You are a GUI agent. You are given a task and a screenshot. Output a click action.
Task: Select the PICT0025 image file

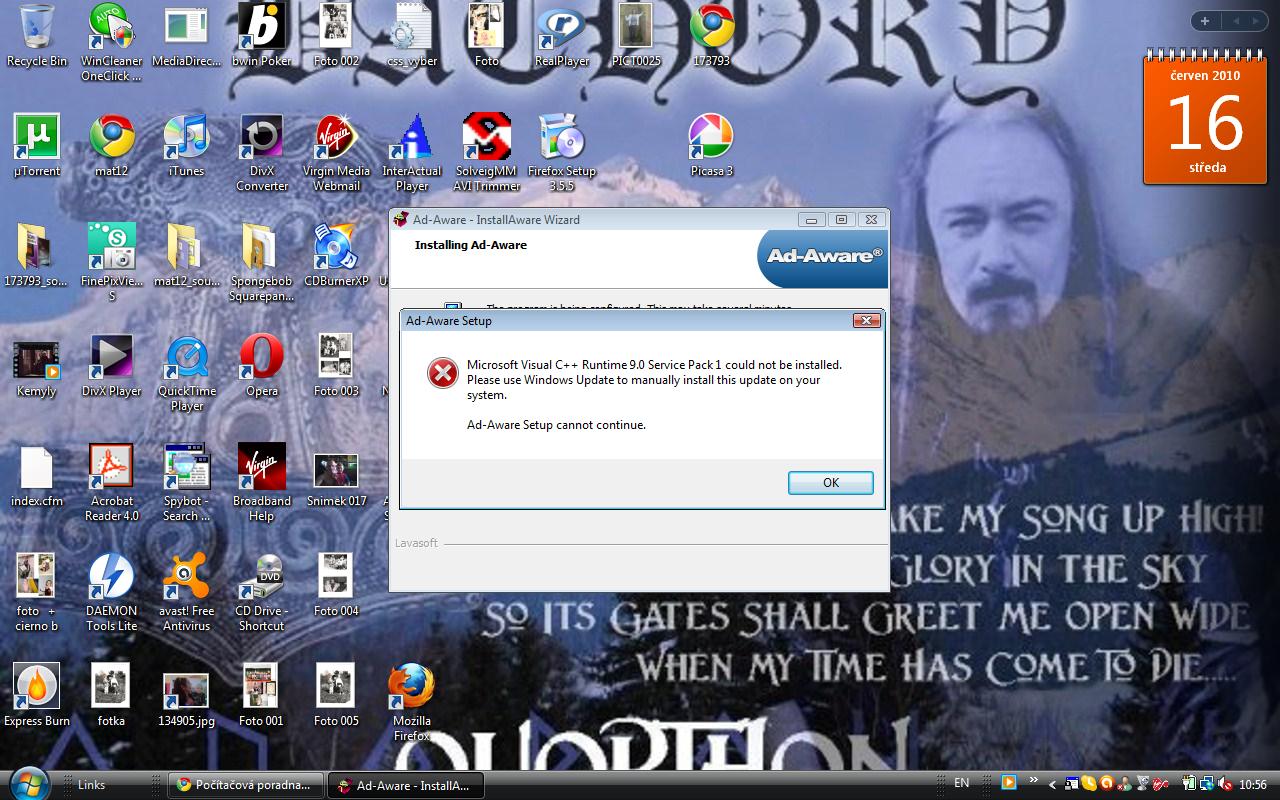[x=636, y=35]
